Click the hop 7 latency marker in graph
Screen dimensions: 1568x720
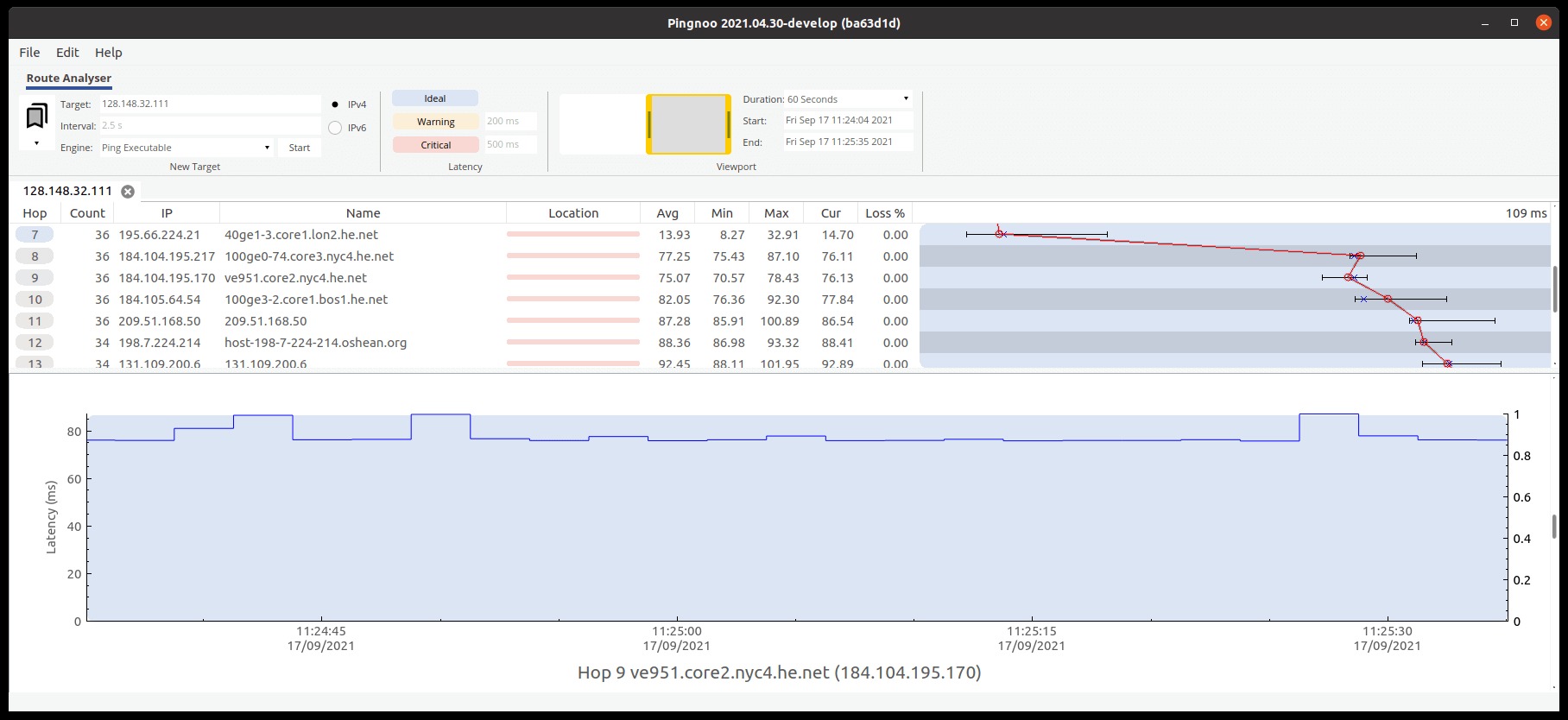point(1000,234)
